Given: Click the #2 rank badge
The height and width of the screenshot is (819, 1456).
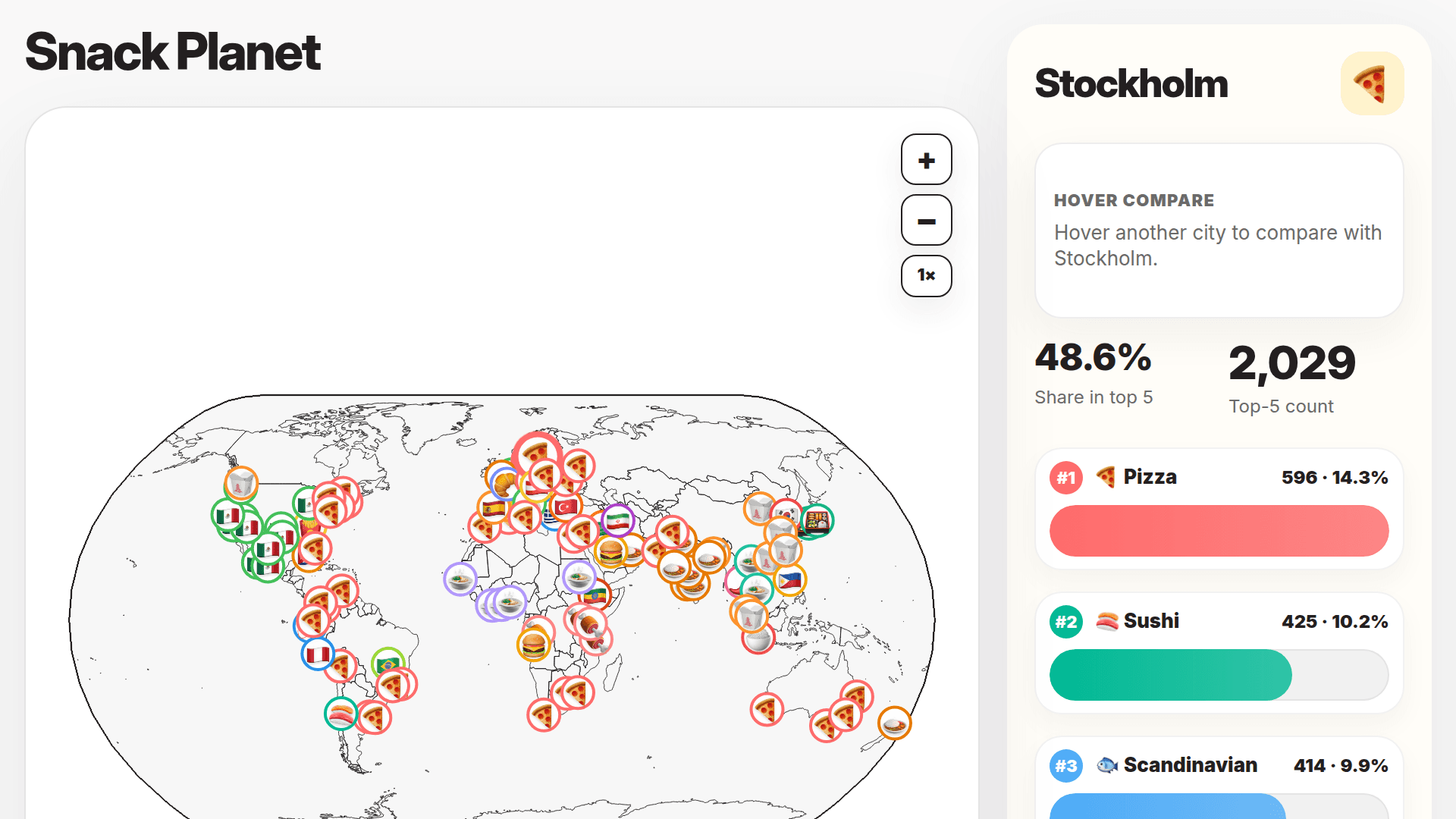Looking at the screenshot, I should pos(1066,622).
